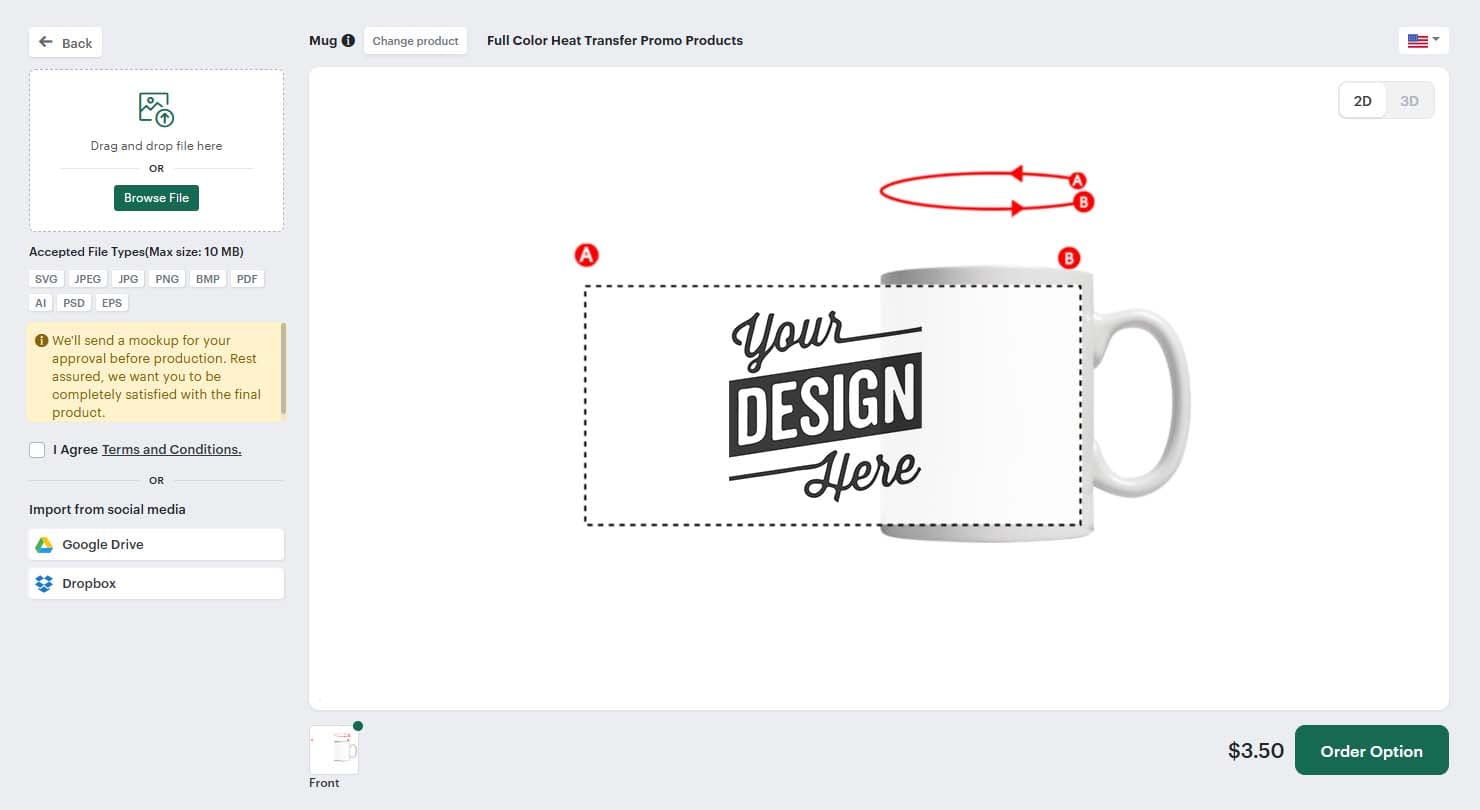Click the Google Drive icon
This screenshot has width=1480, height=810.
[x=44, y=545]
